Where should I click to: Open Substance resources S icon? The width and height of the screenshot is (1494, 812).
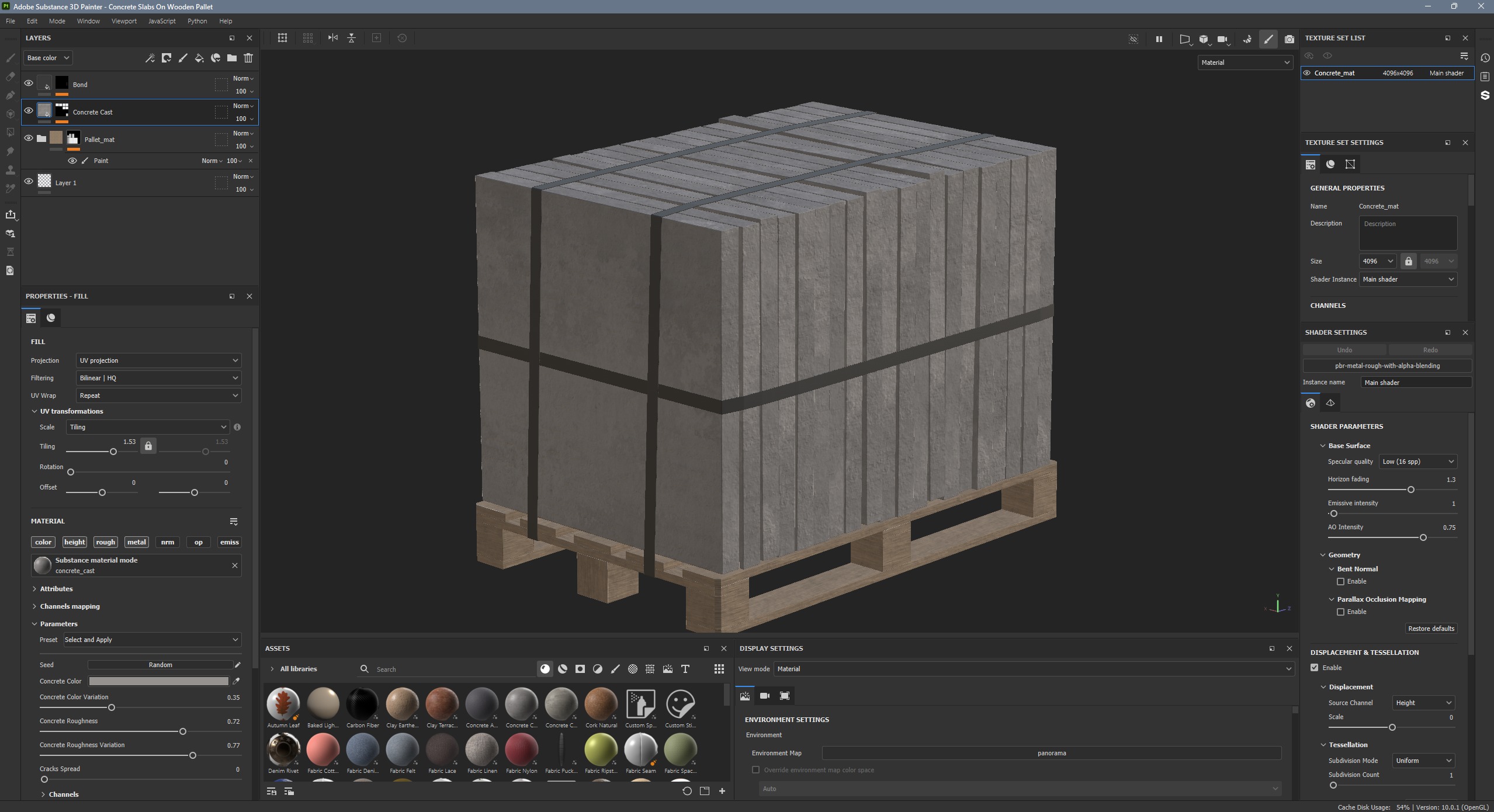tap(1485, 95)
